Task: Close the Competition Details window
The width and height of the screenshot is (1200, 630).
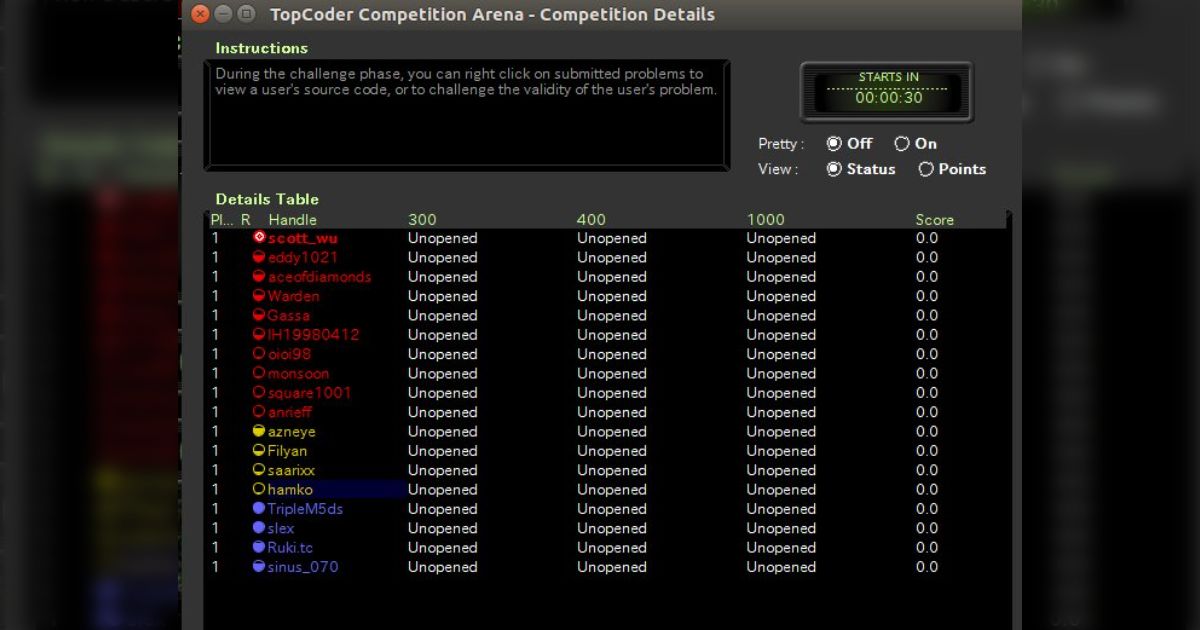Action: (x=200, y=14)
